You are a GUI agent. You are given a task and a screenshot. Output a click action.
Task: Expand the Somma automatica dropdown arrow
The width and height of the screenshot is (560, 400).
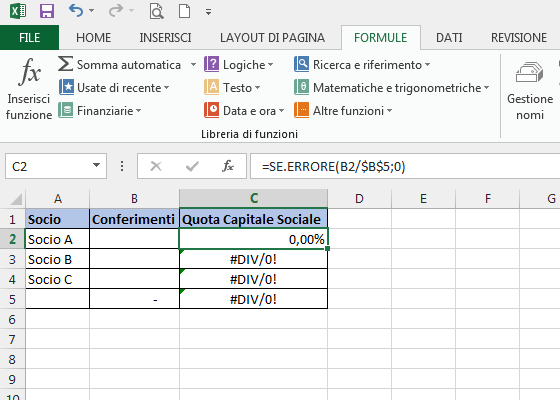tap(193, 65)
